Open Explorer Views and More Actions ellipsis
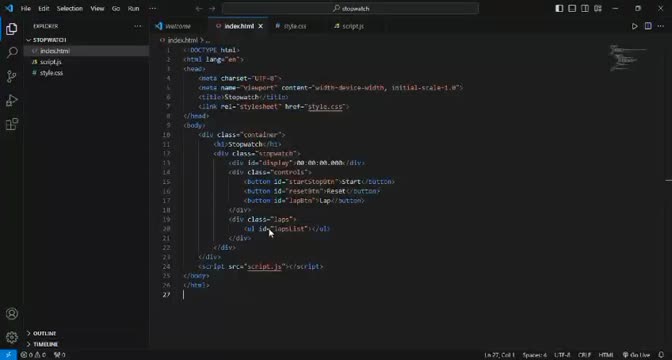This screenshot has height=360, width=672. (138, 26)
